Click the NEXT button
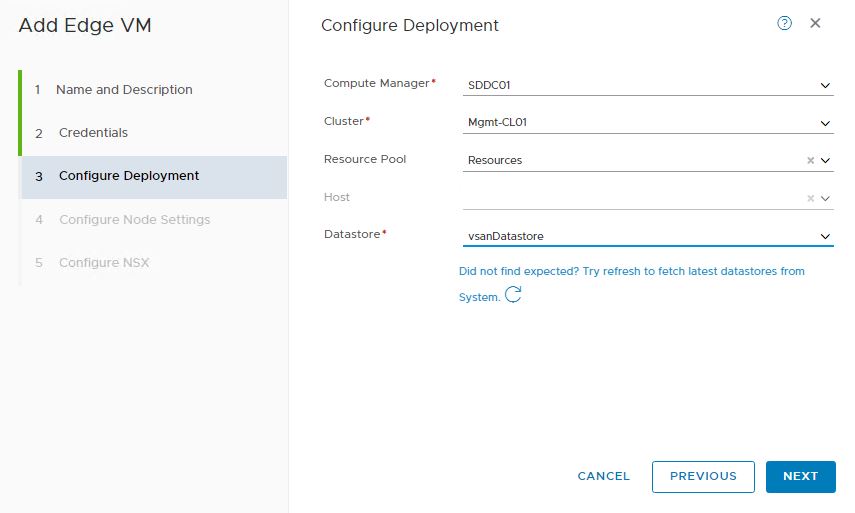 [800, 477]
